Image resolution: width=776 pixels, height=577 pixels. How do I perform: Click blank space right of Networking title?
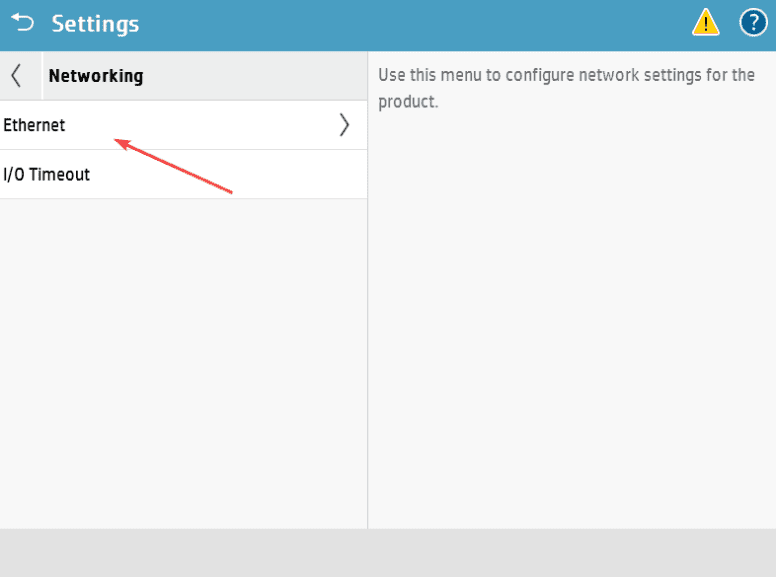pos(260,76)
